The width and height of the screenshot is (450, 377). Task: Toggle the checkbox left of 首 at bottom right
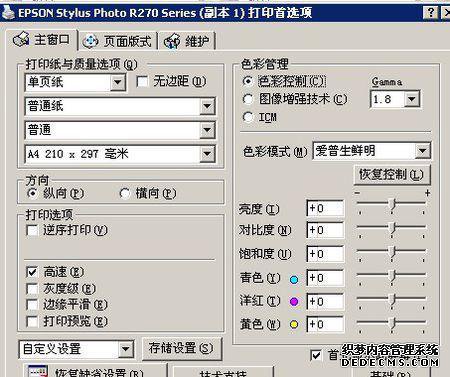316,355
